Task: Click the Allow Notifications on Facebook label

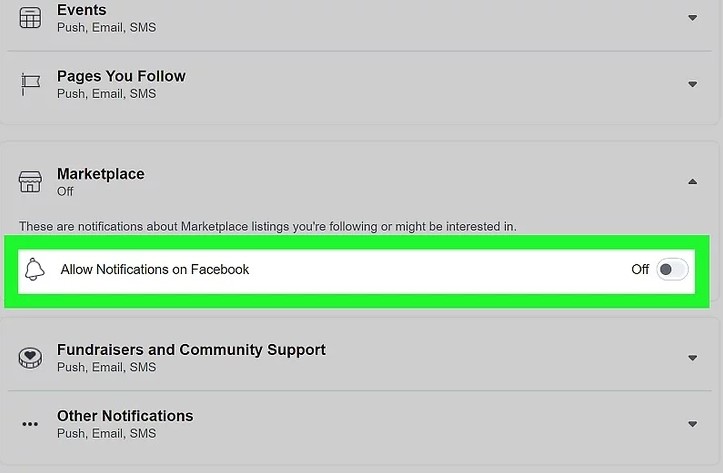Action: coord(155,269)
